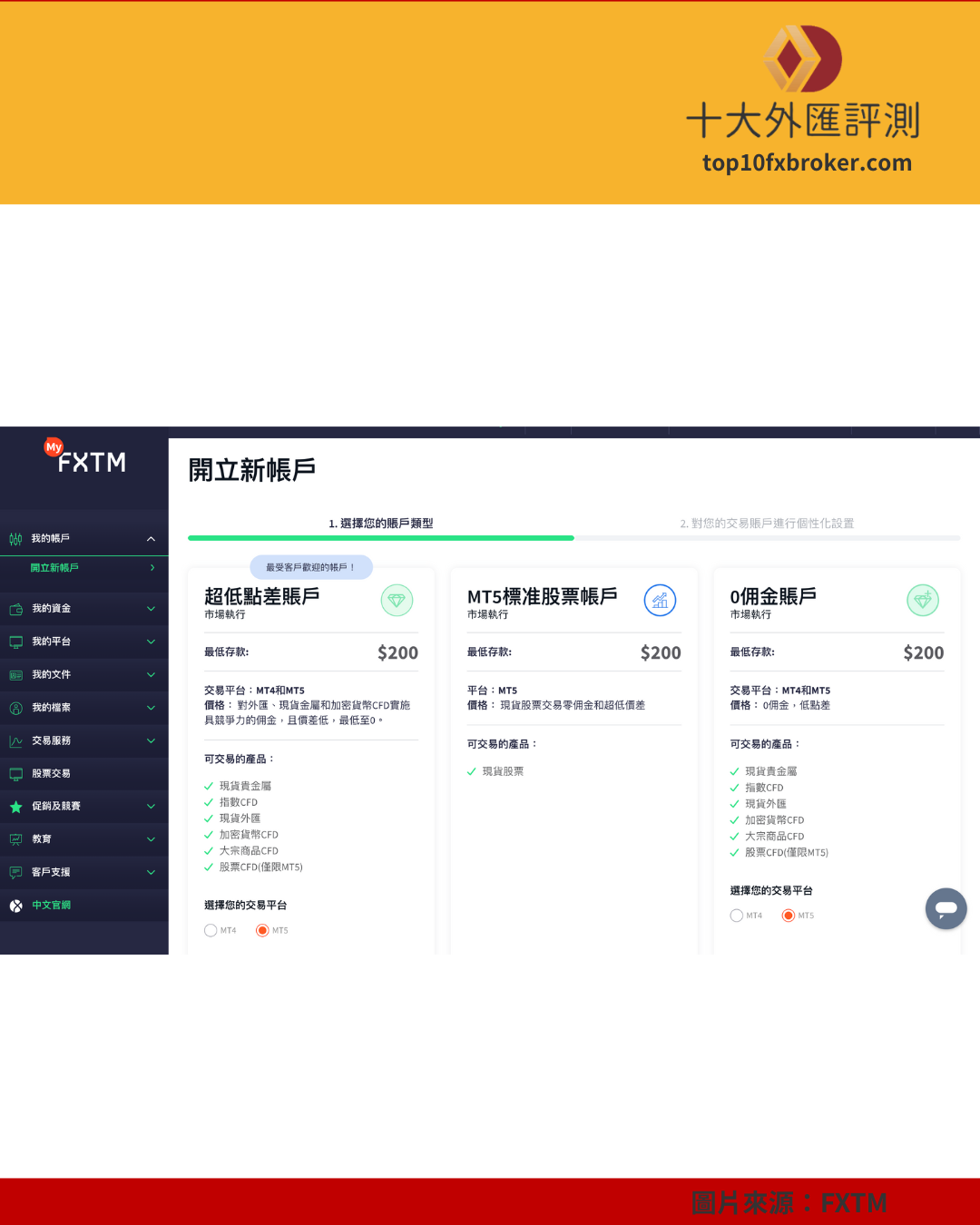Click the $200 amount on 0佣金賬戶 card

click(924, 652)
